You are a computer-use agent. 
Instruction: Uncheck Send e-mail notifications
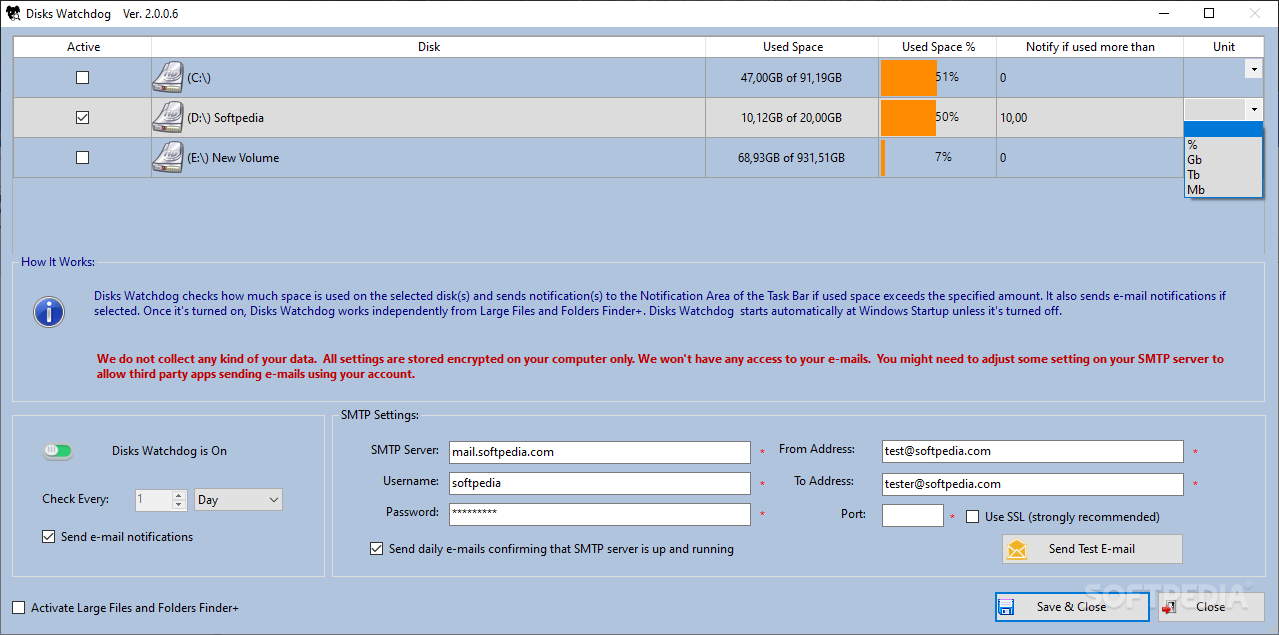pos(48,537)
